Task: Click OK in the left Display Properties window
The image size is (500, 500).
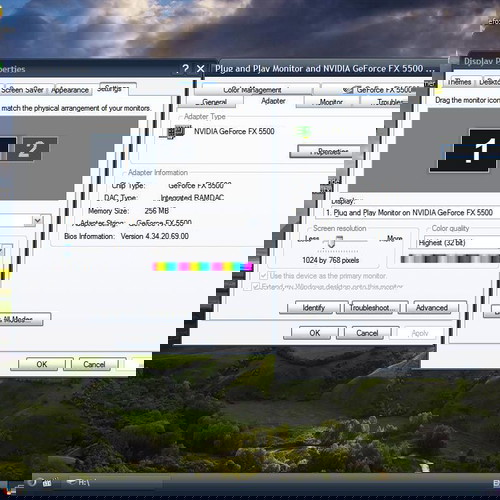Action: click(x=42, y=364)
